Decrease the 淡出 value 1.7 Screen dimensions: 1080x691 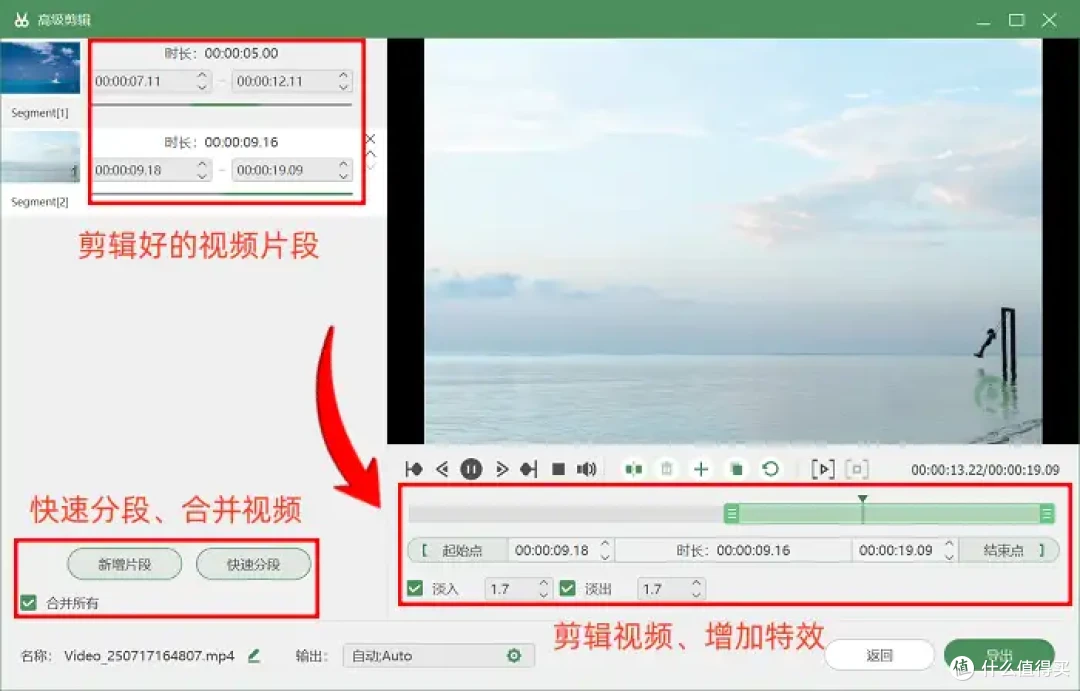(696, 595)
